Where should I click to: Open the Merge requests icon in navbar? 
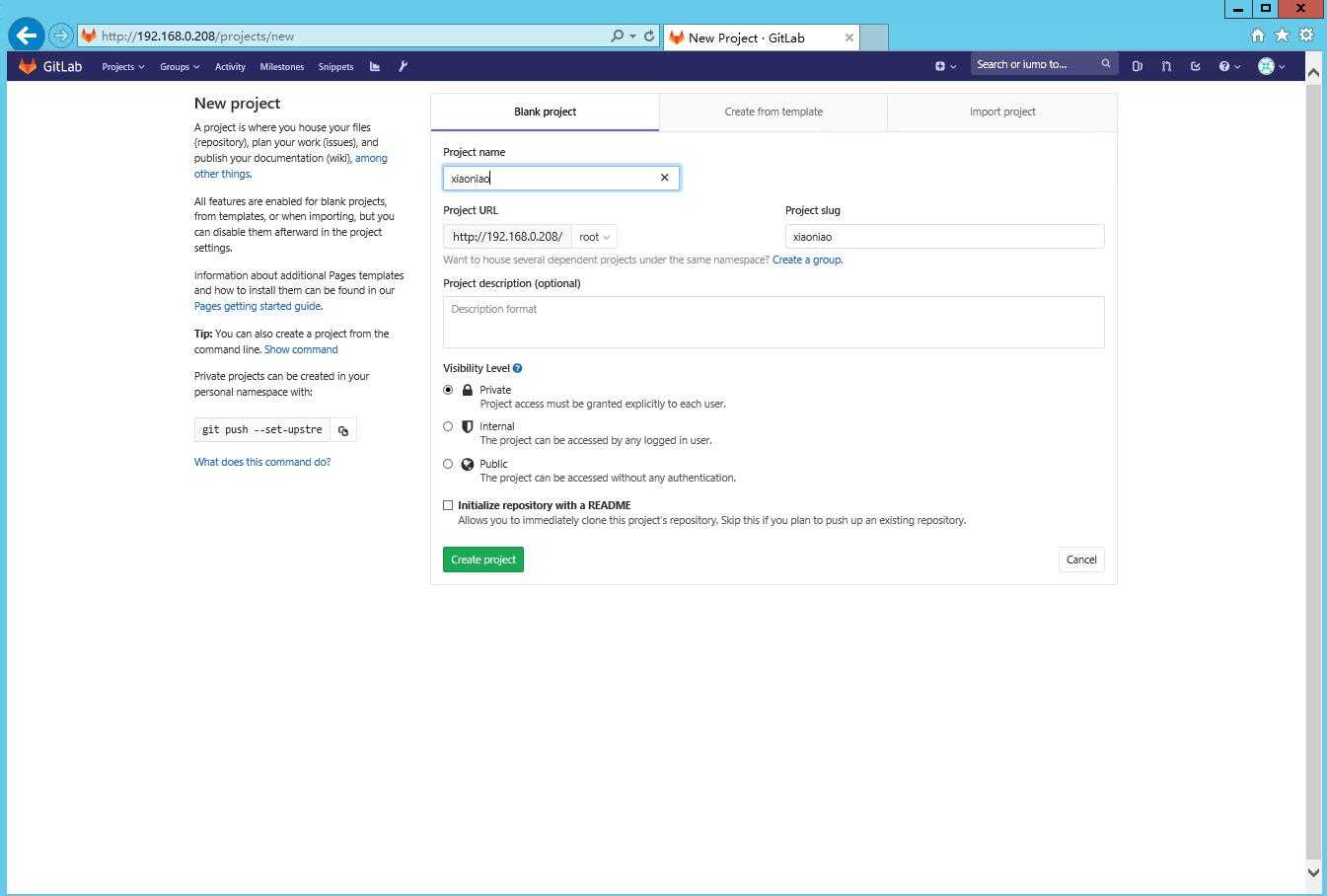point(1166,66)
